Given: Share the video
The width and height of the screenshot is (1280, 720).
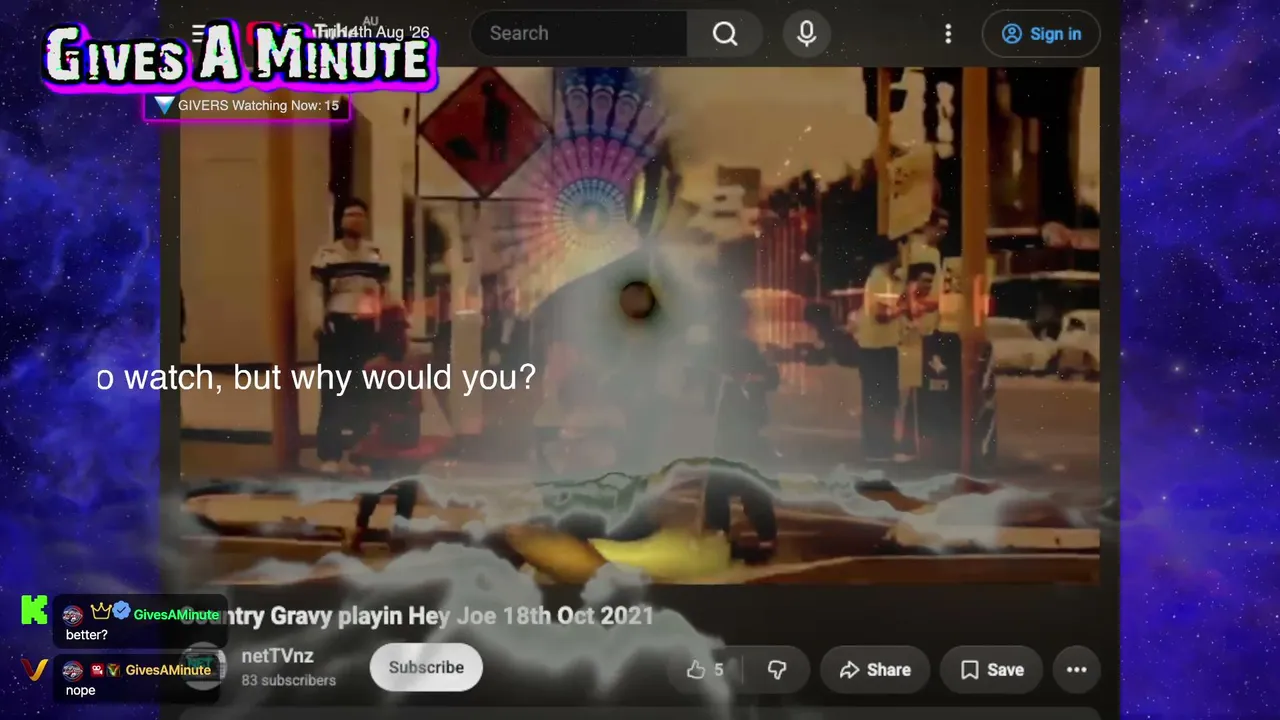Looking at the screenshot, I should point(875,670).
